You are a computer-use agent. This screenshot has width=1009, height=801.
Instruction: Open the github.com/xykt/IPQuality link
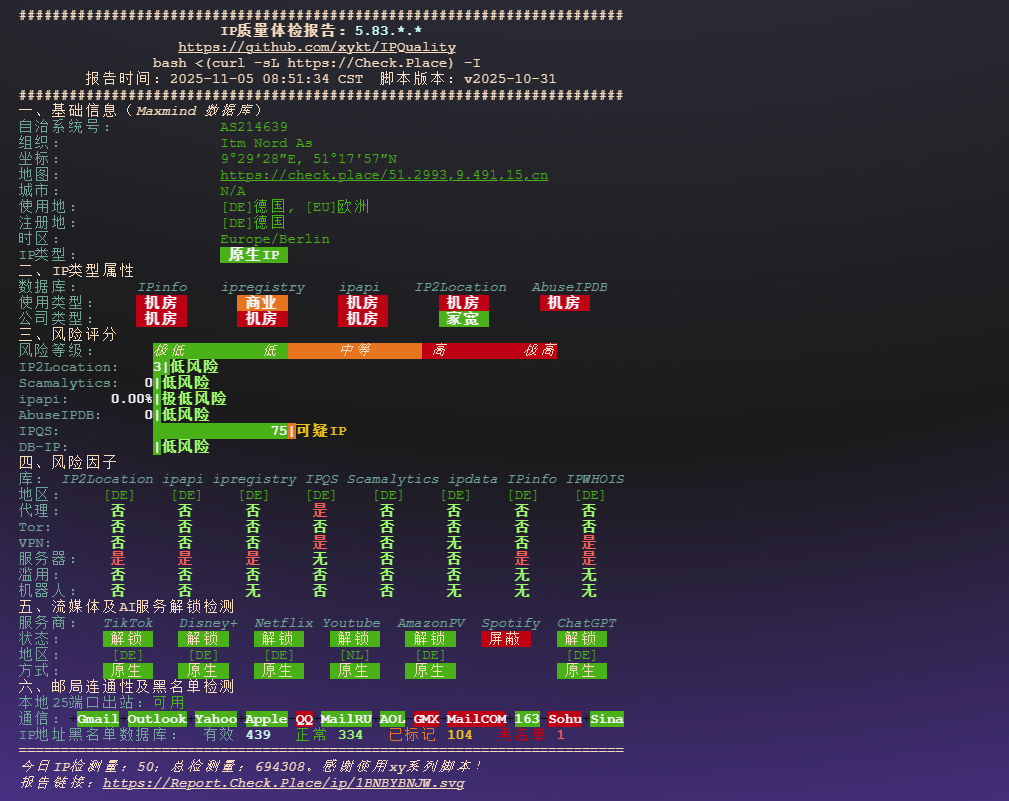[x=318, y=46]
